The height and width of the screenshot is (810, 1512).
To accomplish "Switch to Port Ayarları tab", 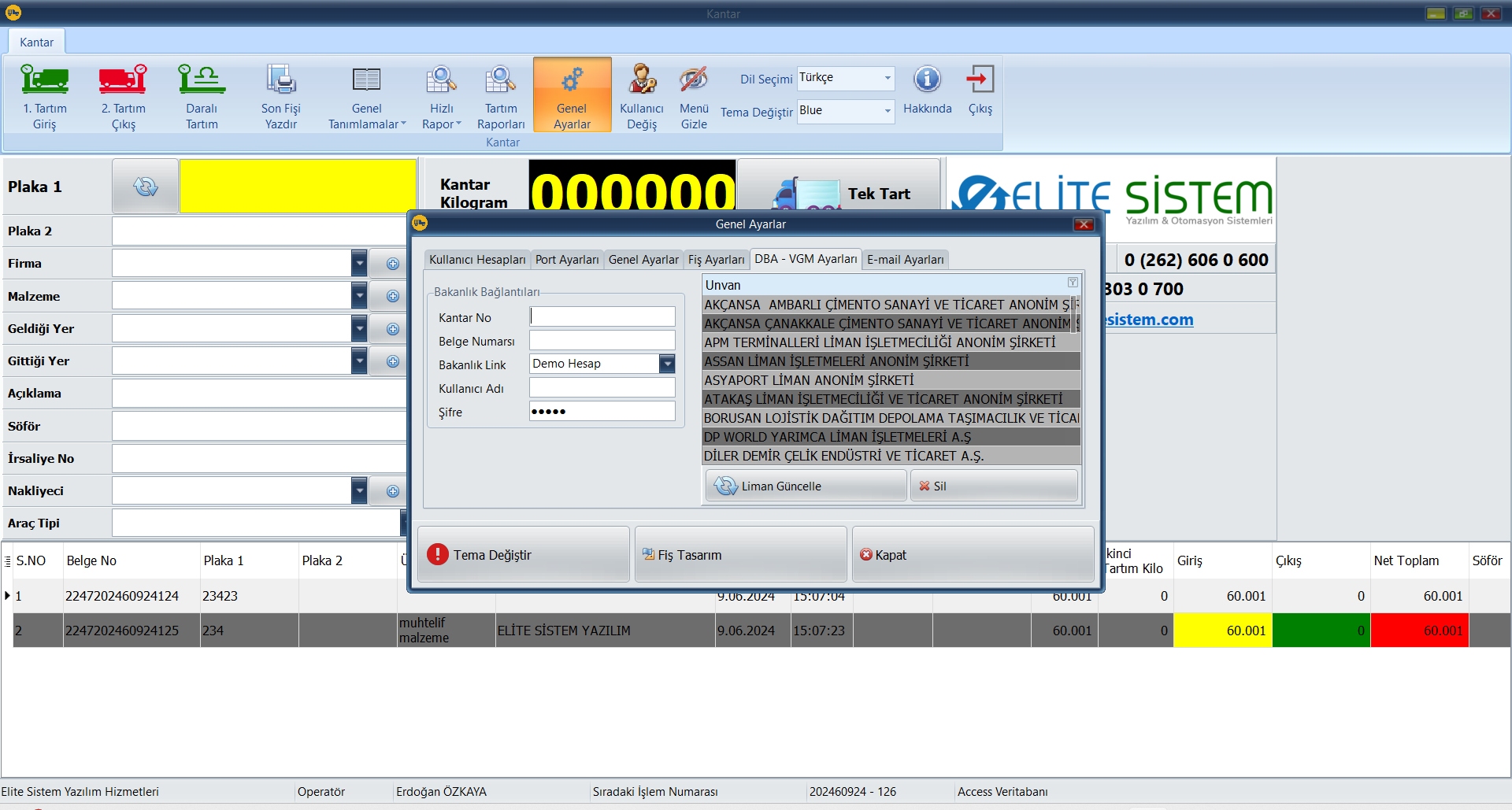I will coord(566,260).
